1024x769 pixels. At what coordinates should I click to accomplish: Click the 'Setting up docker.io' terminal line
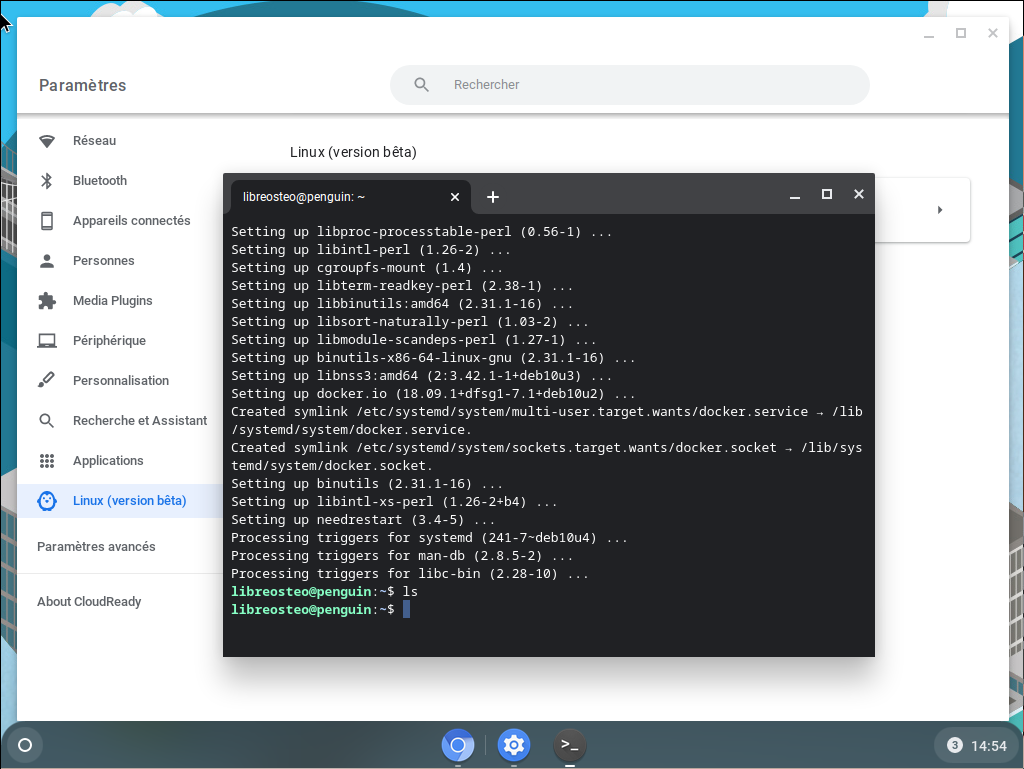(433, 394)
